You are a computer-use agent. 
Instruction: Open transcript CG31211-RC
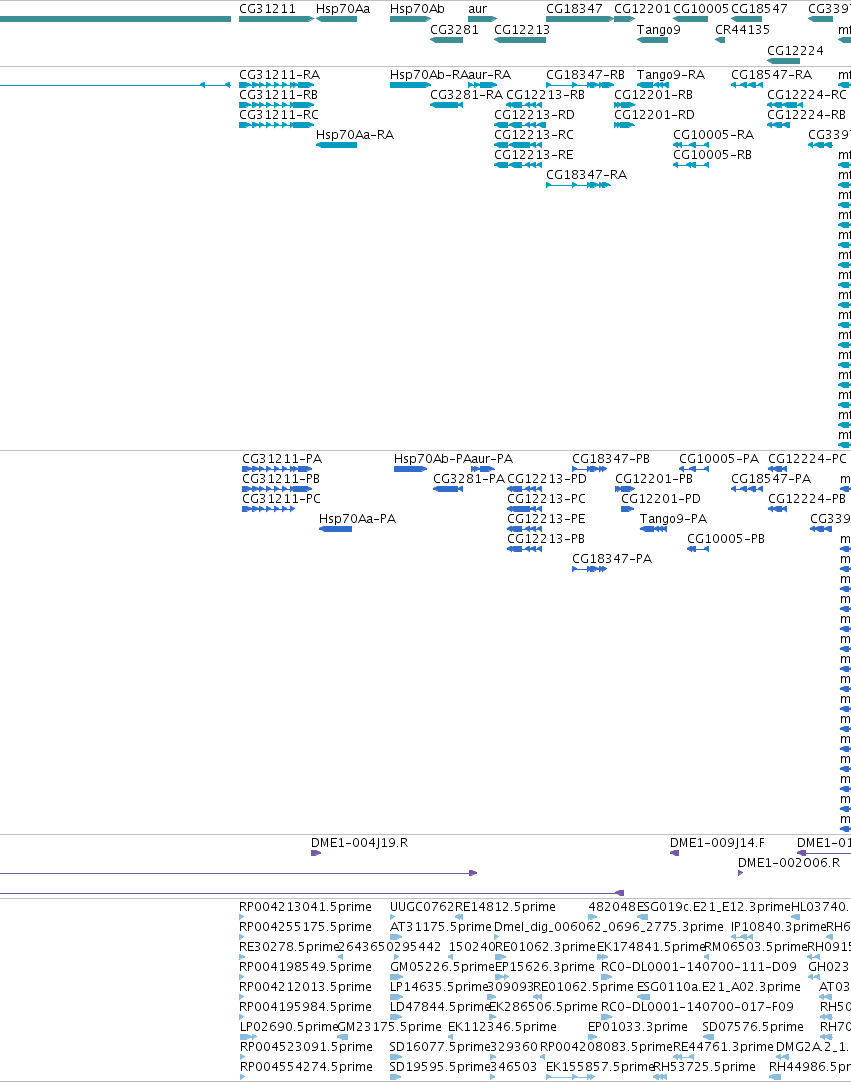(279, 115)
